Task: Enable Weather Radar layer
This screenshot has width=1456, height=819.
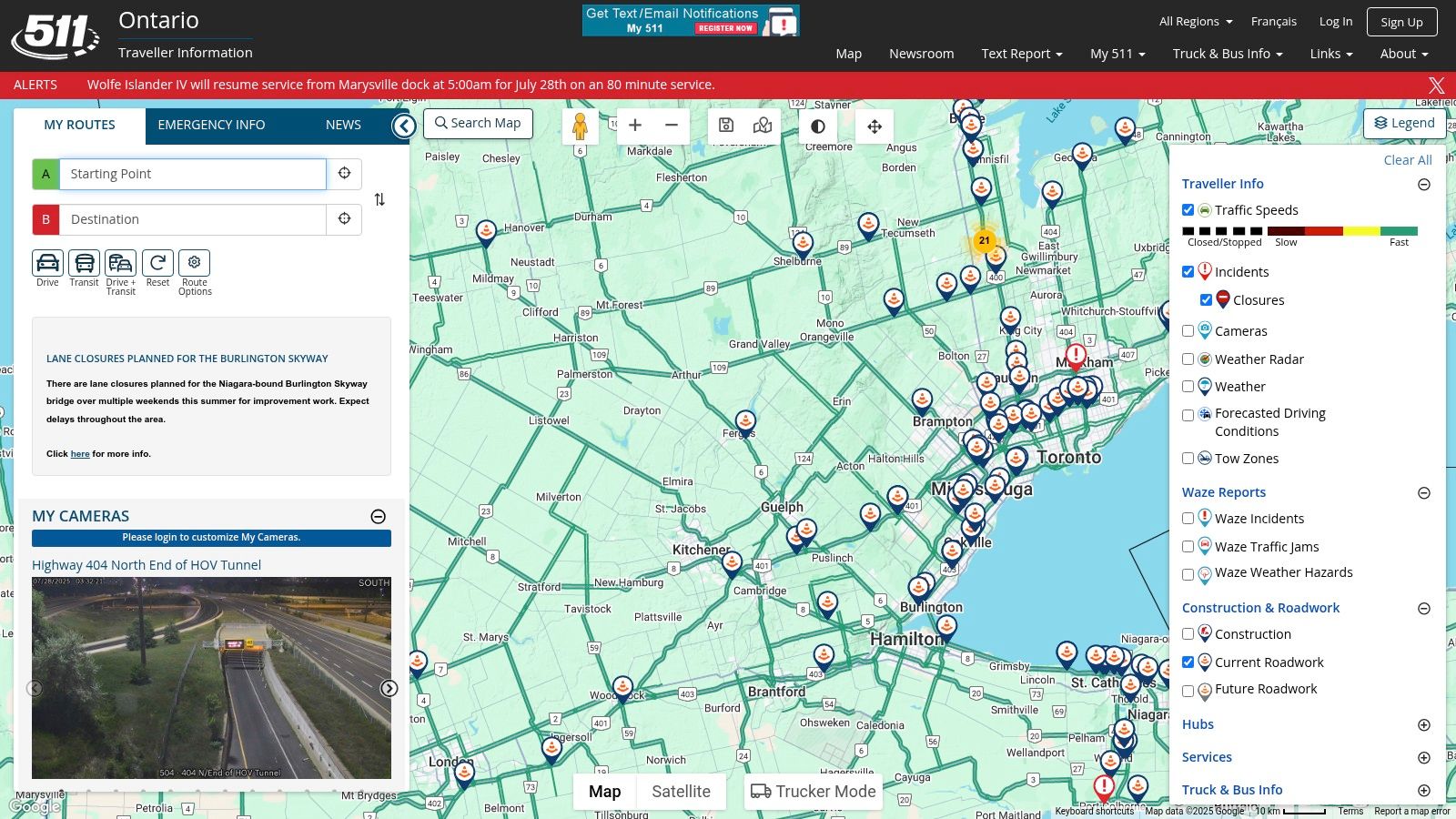Action: [1188, 359]
